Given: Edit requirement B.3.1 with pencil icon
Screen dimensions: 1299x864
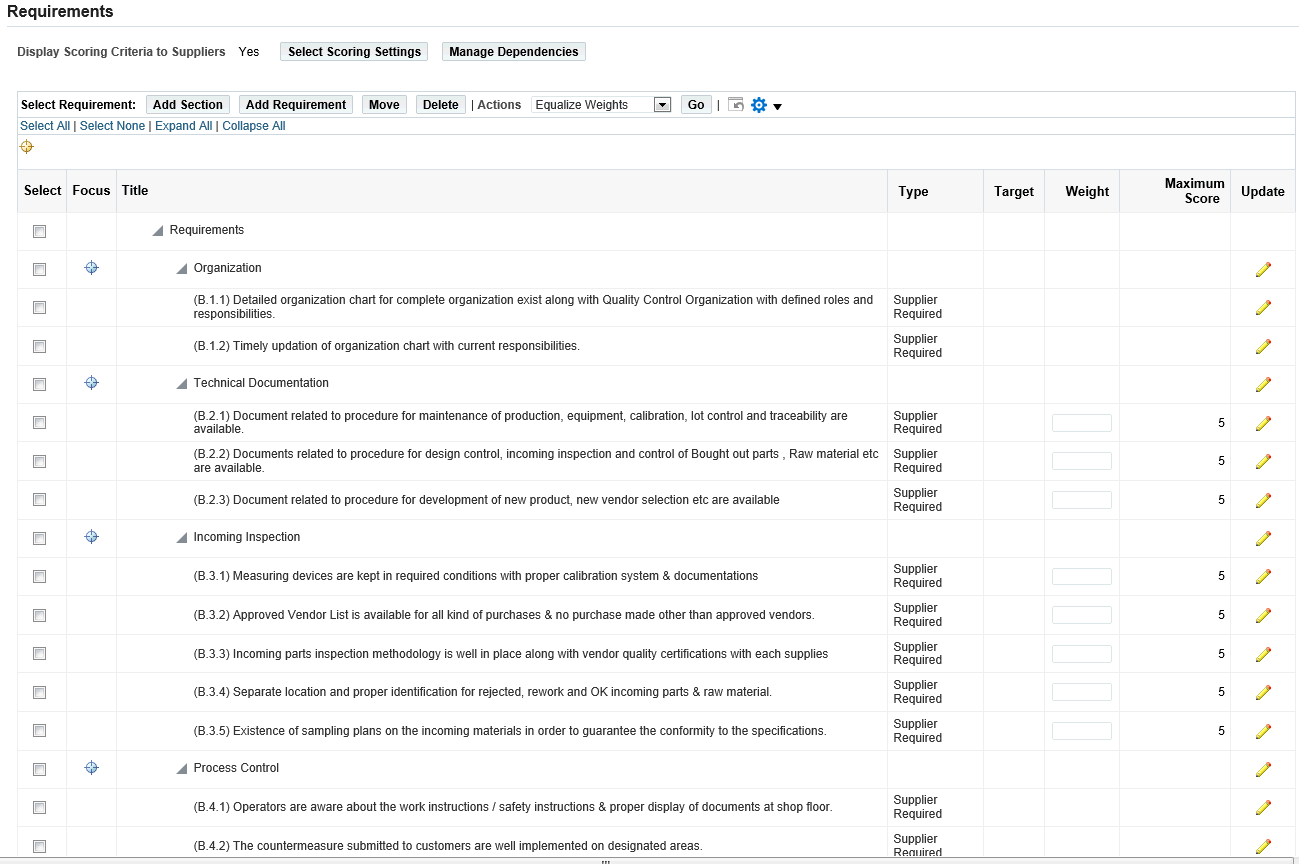Looking at the screenshot, I should [1263, 576].
